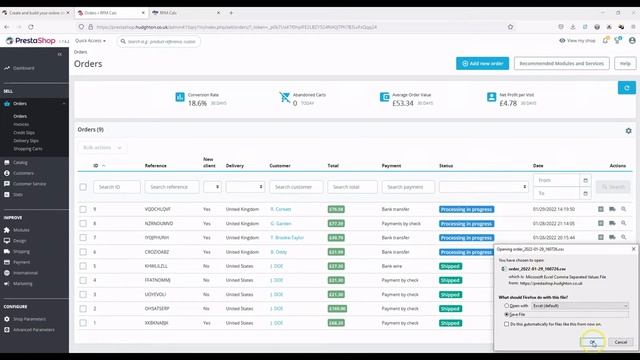640x360 pixels.
Task: Select the checkbox for order 8
Action: pyautogui.click(x=83, y=223)
